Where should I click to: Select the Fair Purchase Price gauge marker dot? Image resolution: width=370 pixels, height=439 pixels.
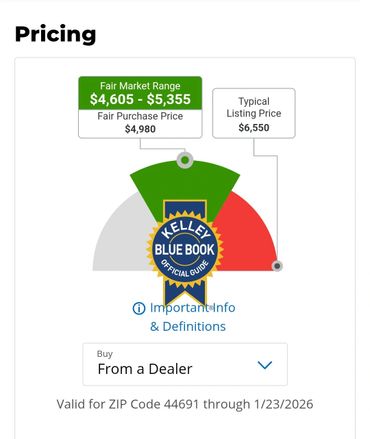[x=185, y=160]
